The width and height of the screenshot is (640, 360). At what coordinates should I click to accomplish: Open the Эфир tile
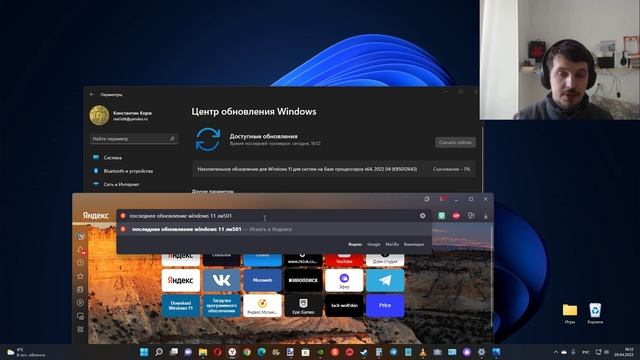tap(344, 280)
